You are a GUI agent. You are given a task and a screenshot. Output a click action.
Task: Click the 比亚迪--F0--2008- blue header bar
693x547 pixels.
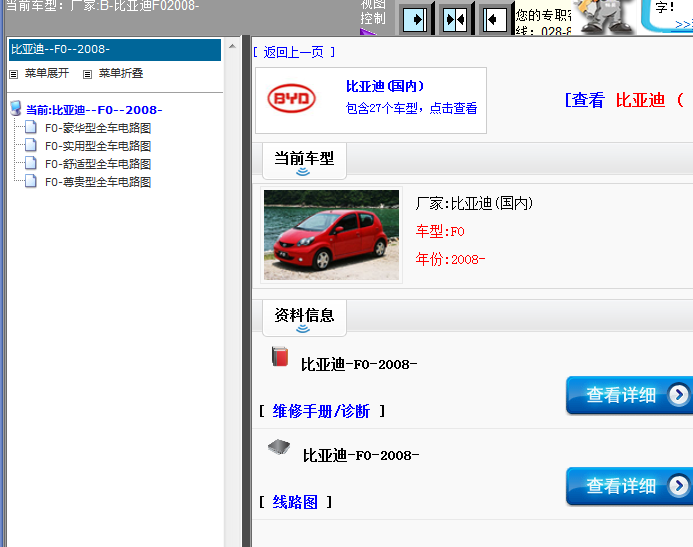coord(115,49)
